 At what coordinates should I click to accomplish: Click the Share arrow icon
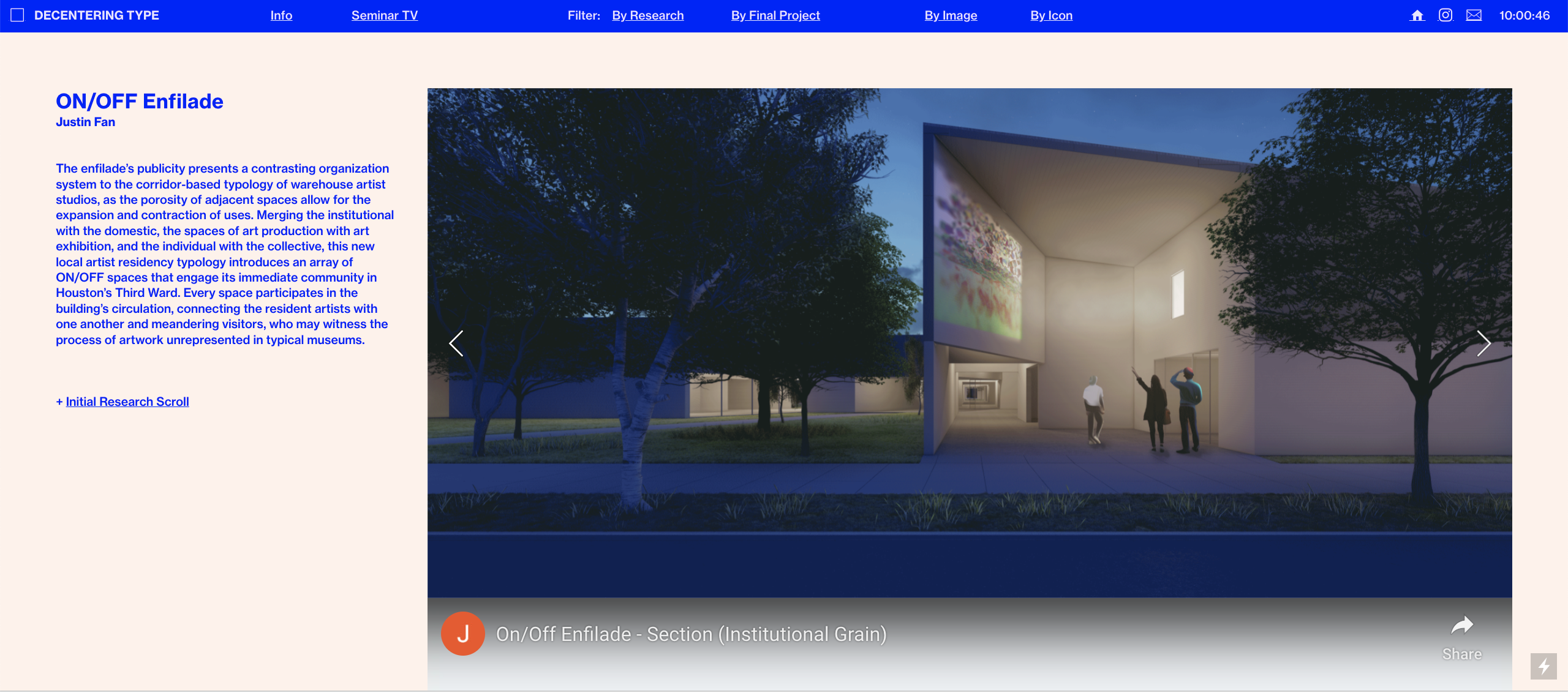[1462, 626]
